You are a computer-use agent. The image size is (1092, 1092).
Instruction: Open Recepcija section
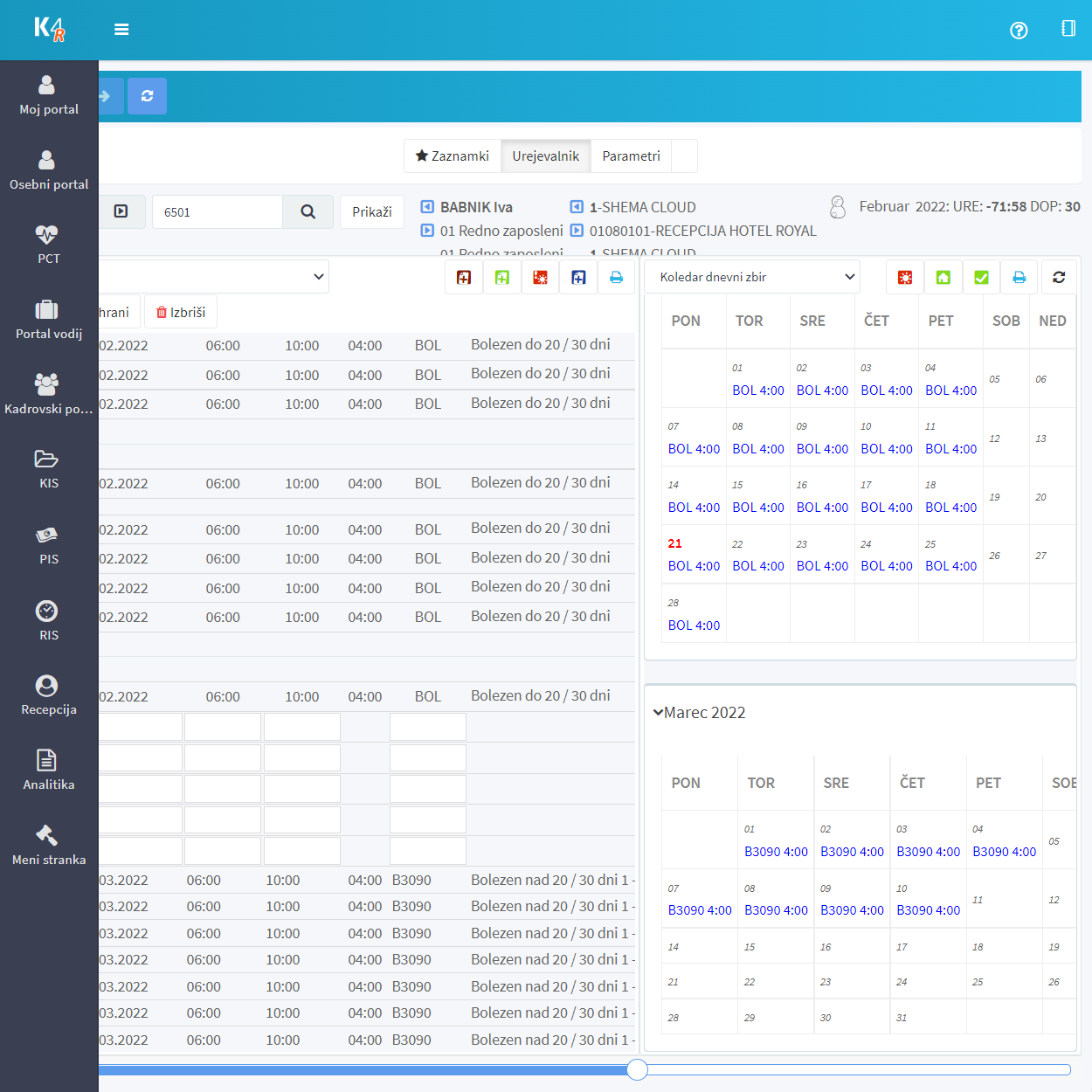[49, 696]
